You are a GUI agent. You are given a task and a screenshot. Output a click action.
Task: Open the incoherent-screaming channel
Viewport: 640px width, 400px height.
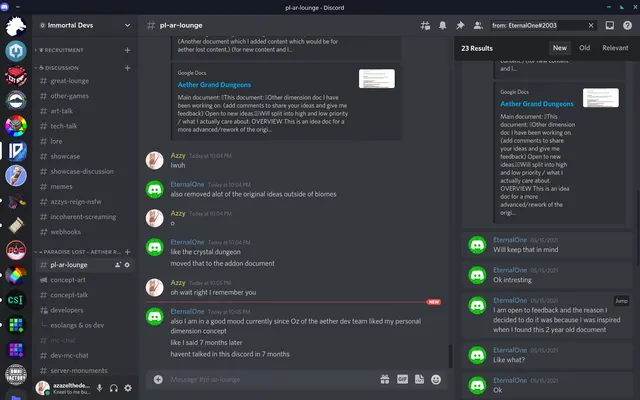point(85,217)
